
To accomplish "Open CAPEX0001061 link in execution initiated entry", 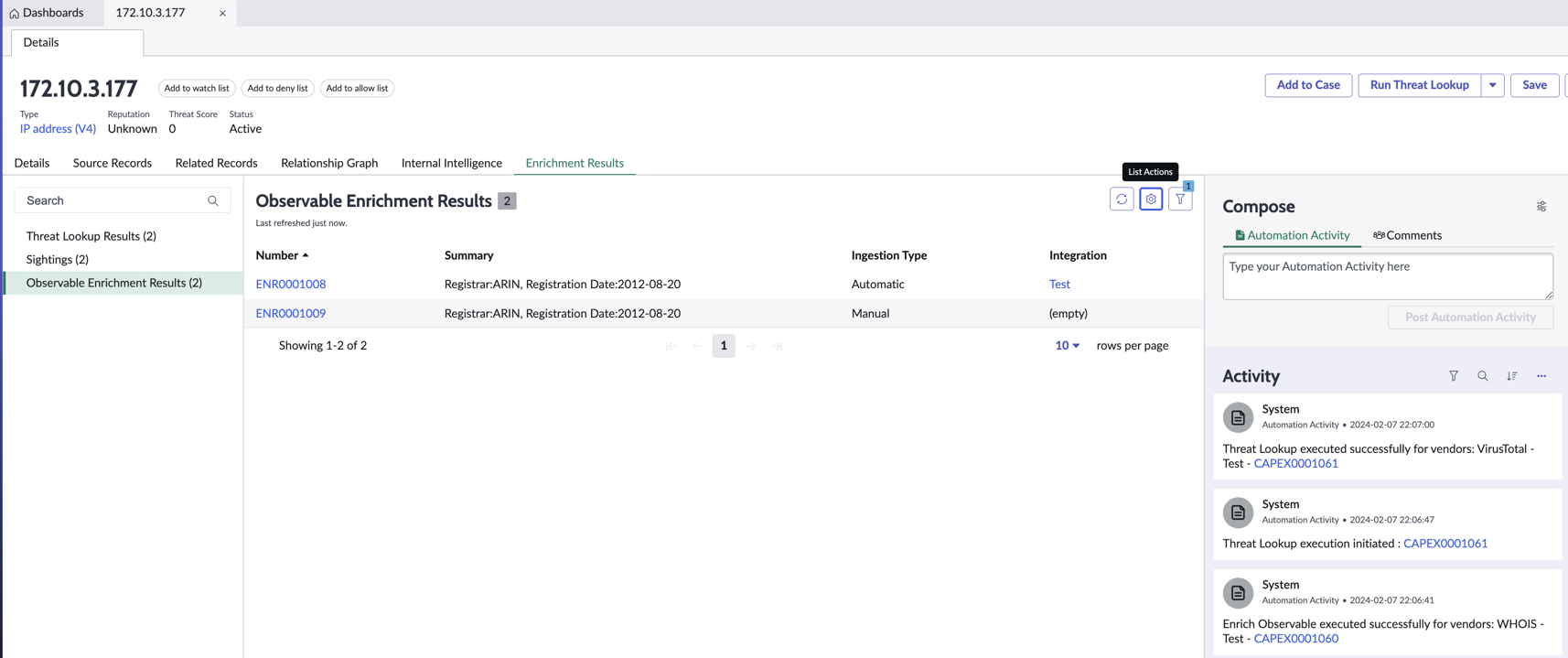I will click(1445, 544).
